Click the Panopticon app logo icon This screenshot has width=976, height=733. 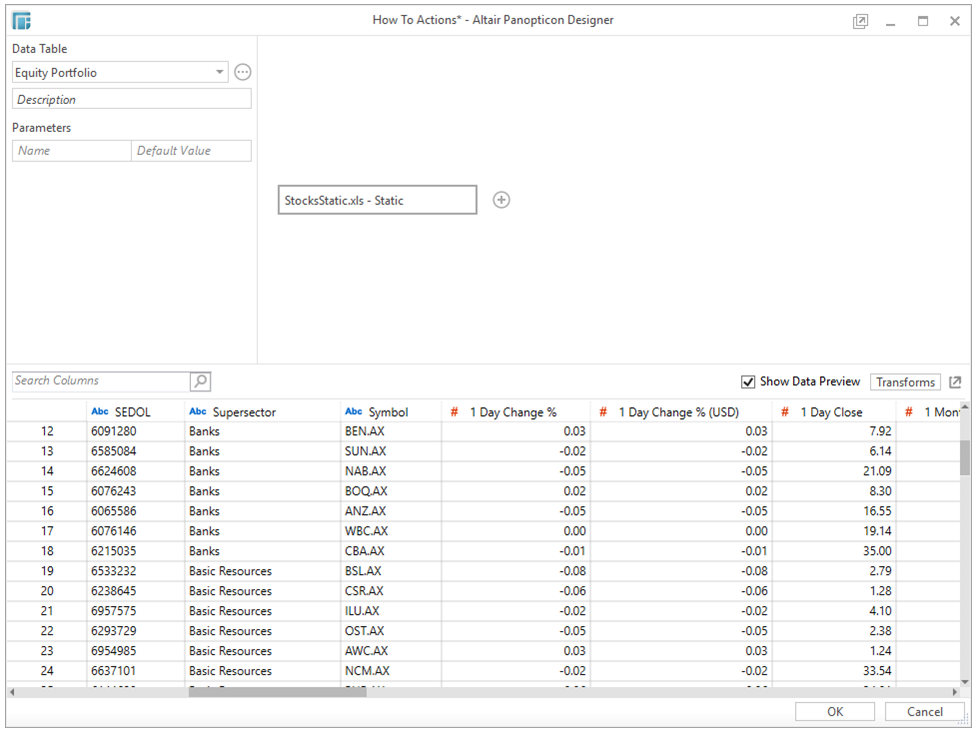tap(21, 20)
